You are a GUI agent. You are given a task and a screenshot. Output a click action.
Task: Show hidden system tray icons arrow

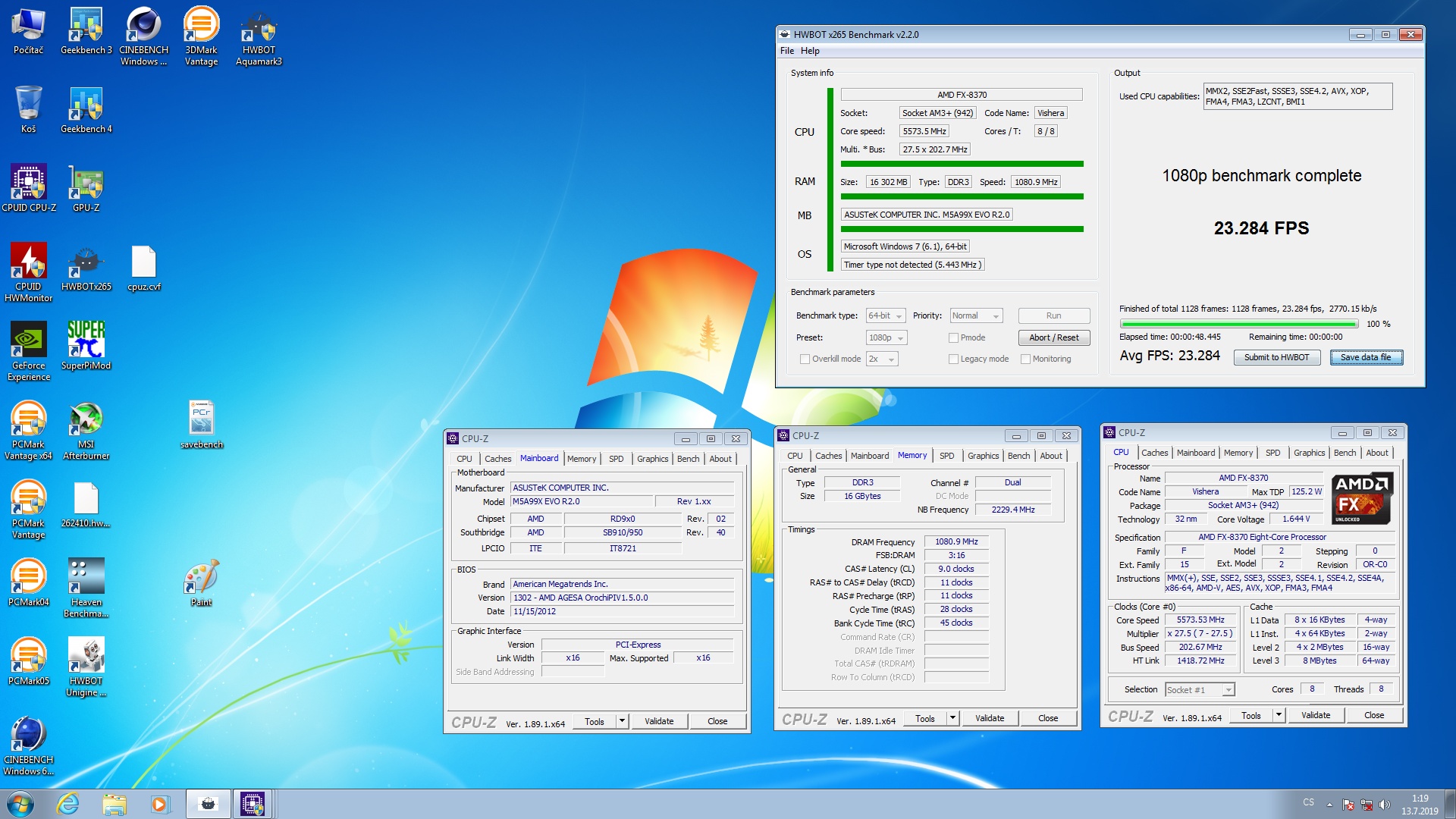1329,805
